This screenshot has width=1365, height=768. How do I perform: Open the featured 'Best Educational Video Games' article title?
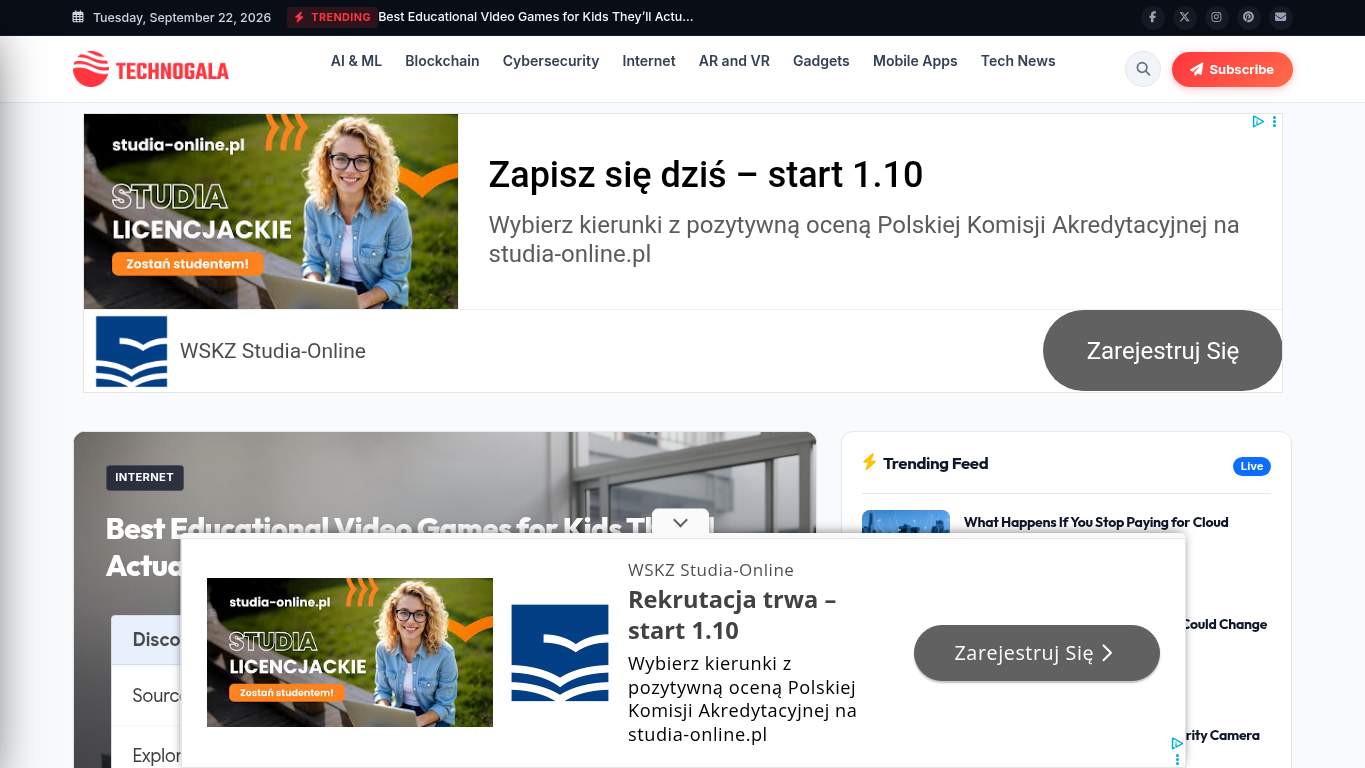tap(410, 545)
